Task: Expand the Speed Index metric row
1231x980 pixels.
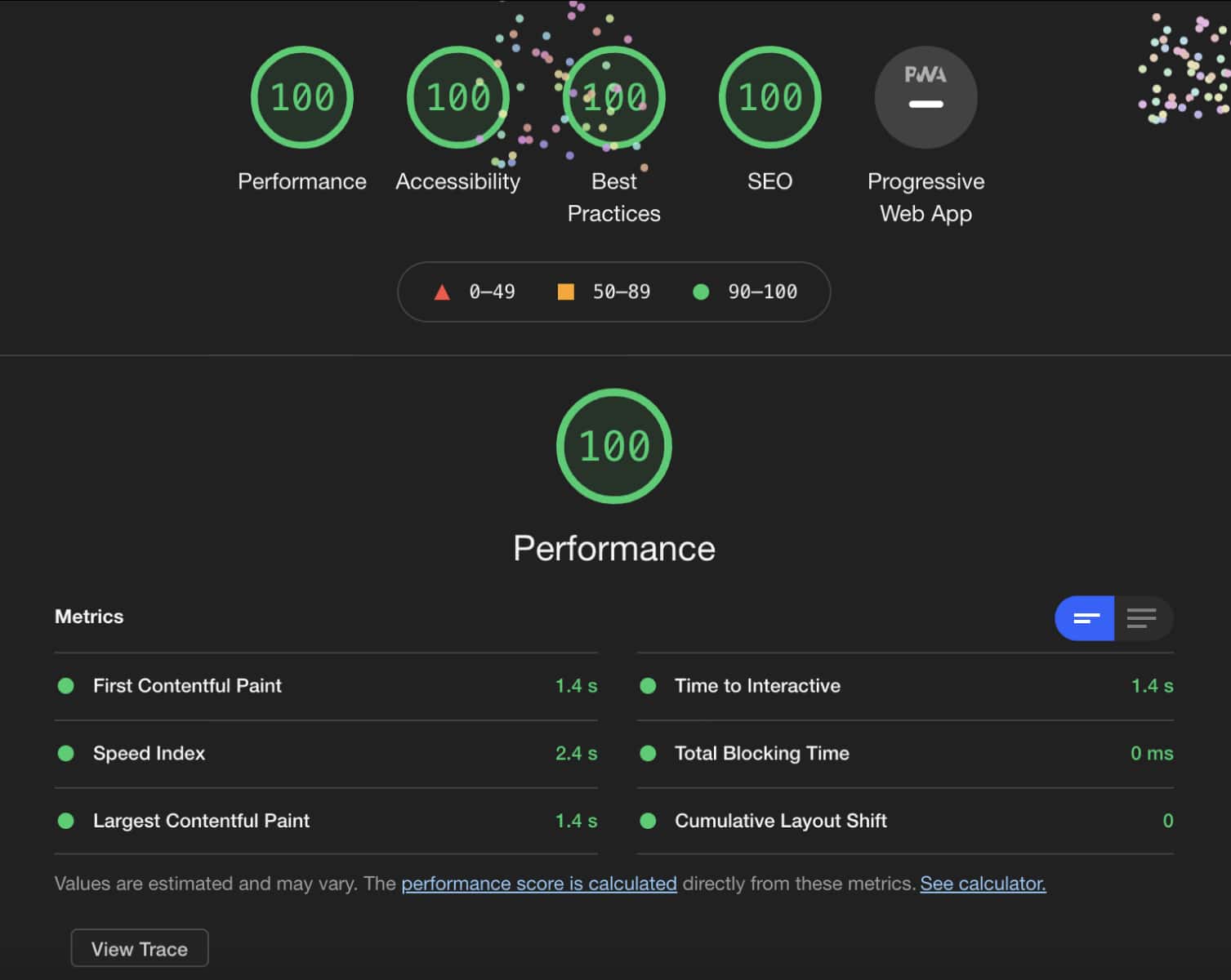Action: [149, 754]
